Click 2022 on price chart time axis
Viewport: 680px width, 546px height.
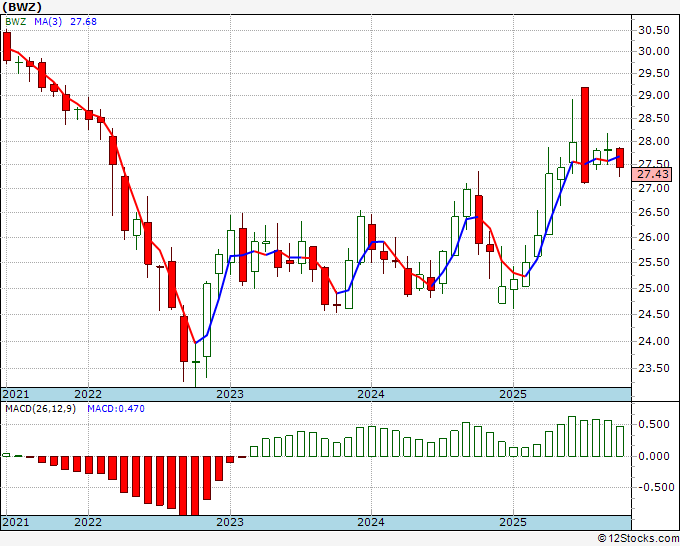(x=88, y=394)
